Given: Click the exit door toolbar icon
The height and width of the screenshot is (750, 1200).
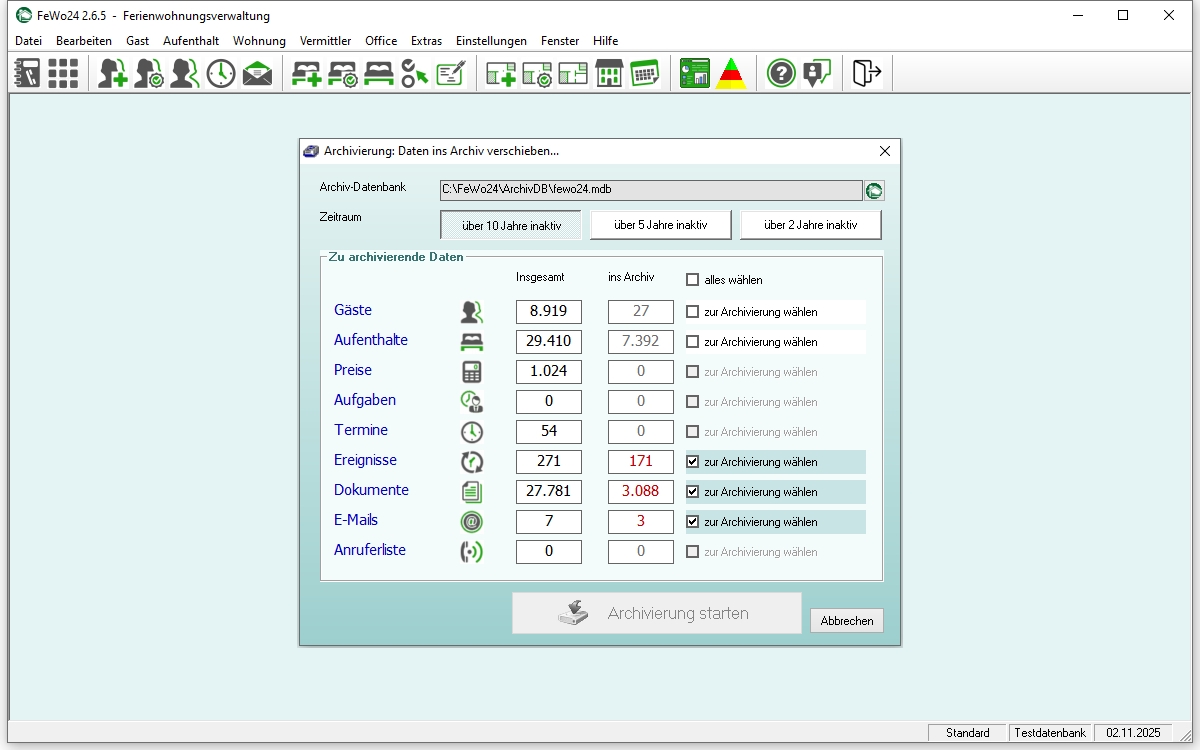Looking at the screenshot, I should tap(866, 73).
